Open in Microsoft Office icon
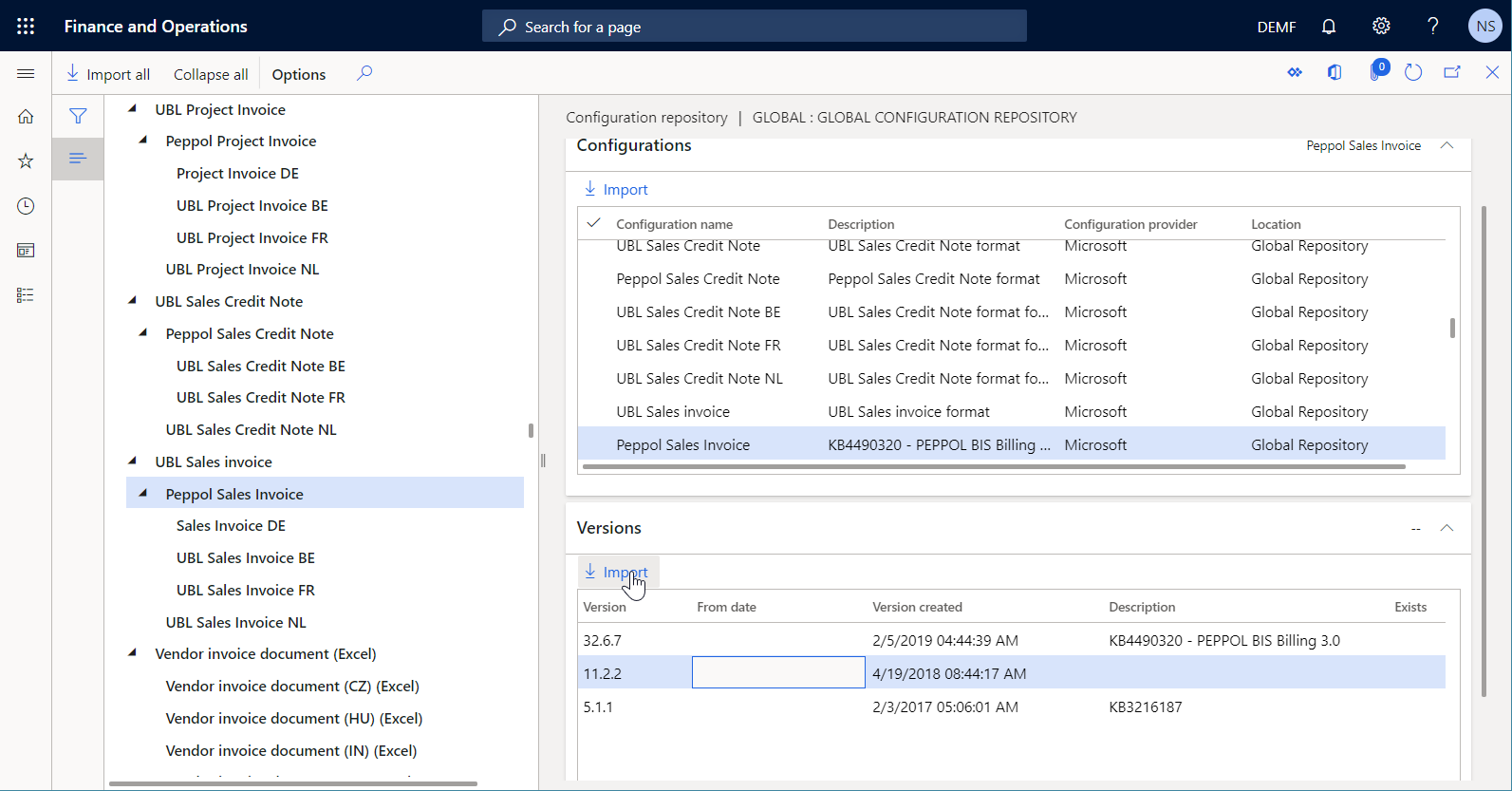The image size is (1512, 791). [x=1335, y=72]
